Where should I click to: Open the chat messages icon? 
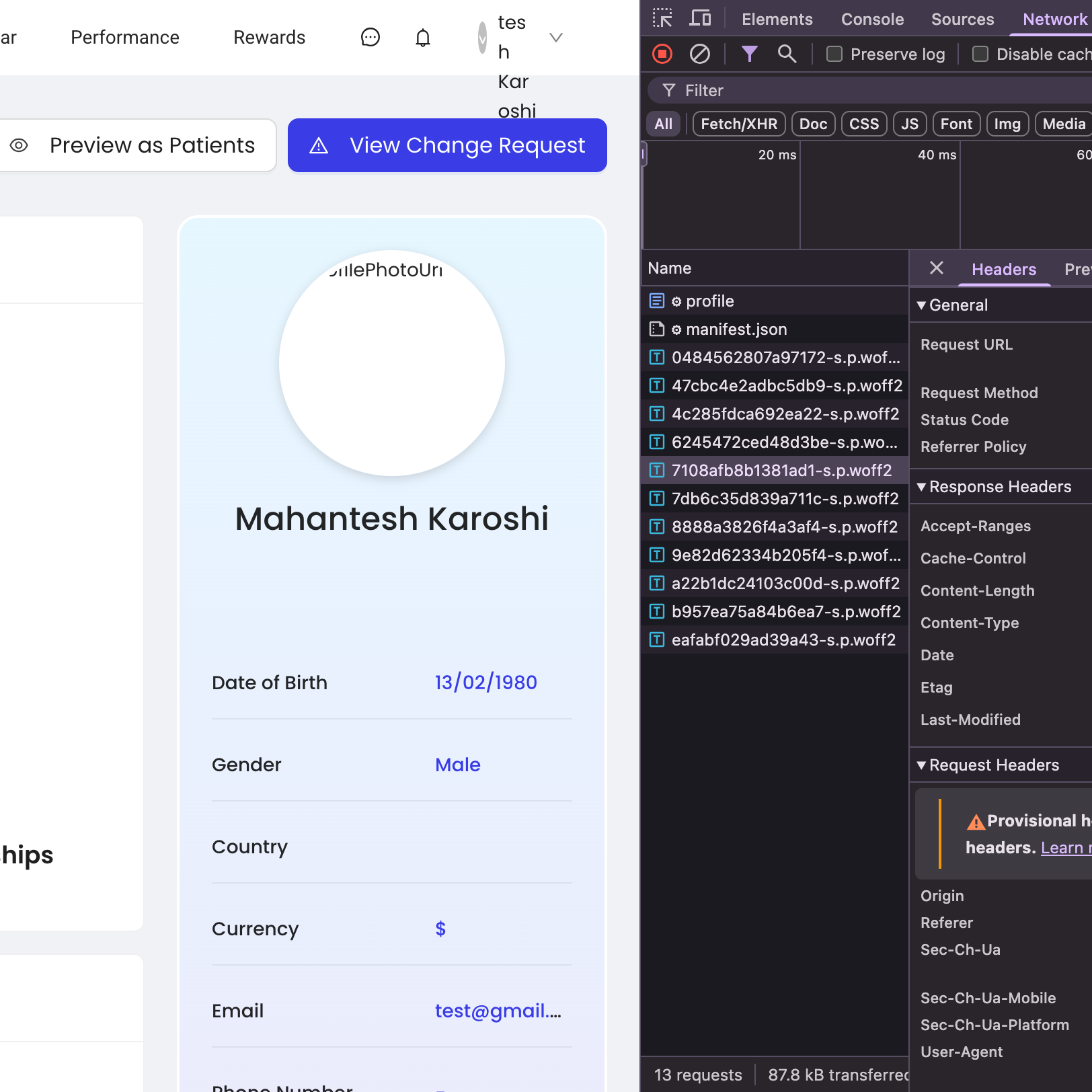370,38
